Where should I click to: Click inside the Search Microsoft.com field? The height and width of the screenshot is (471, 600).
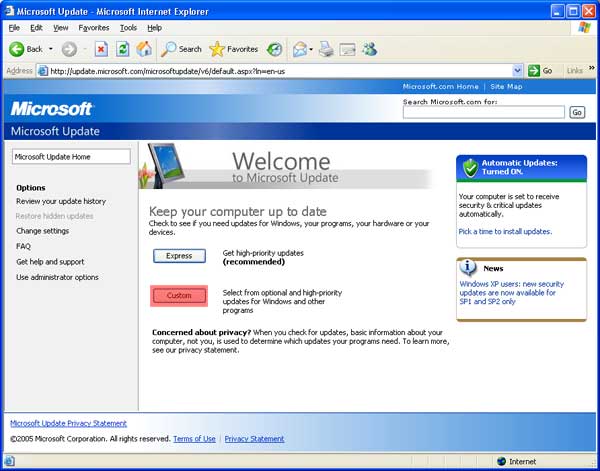[484, 112]
